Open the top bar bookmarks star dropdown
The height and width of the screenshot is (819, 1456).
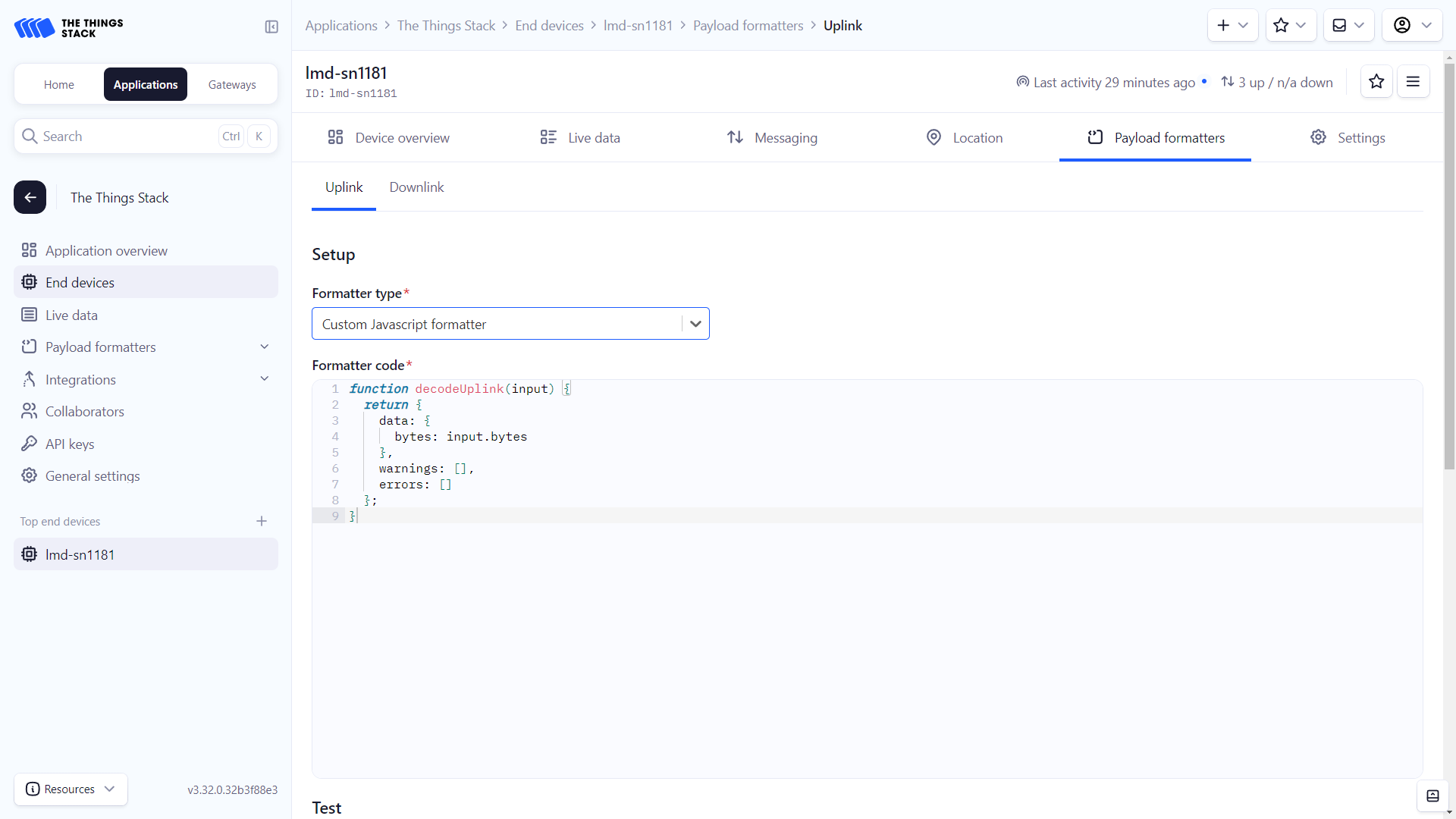(x=1290, y=26)
